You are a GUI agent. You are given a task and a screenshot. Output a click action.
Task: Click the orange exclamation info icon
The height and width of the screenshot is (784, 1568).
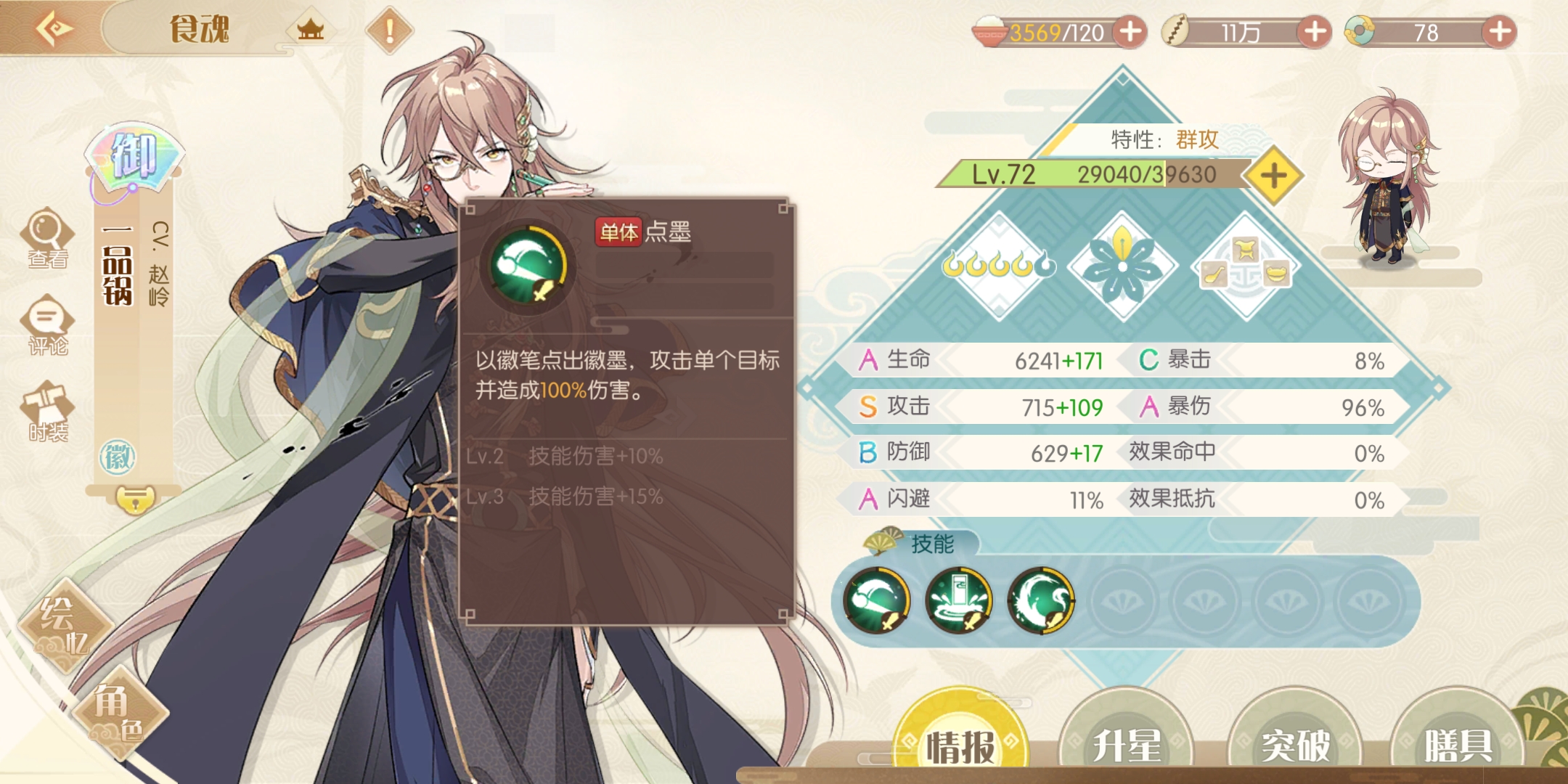(390, 30)
